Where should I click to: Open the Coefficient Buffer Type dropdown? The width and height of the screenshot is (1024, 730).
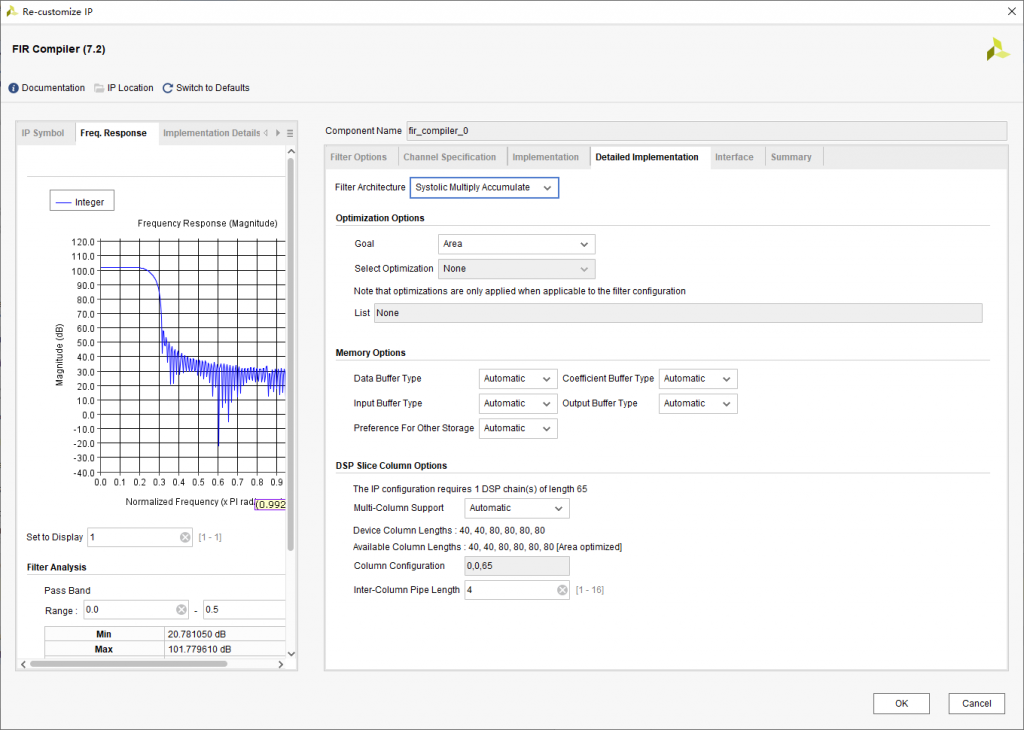tap(698, 379)
